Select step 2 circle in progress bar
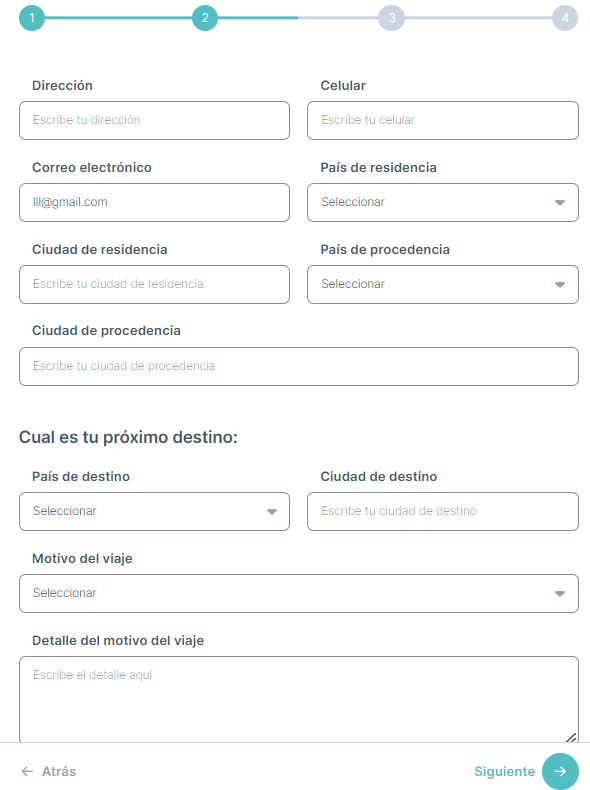This screenshot has height=790, width=590. point(205,18)
